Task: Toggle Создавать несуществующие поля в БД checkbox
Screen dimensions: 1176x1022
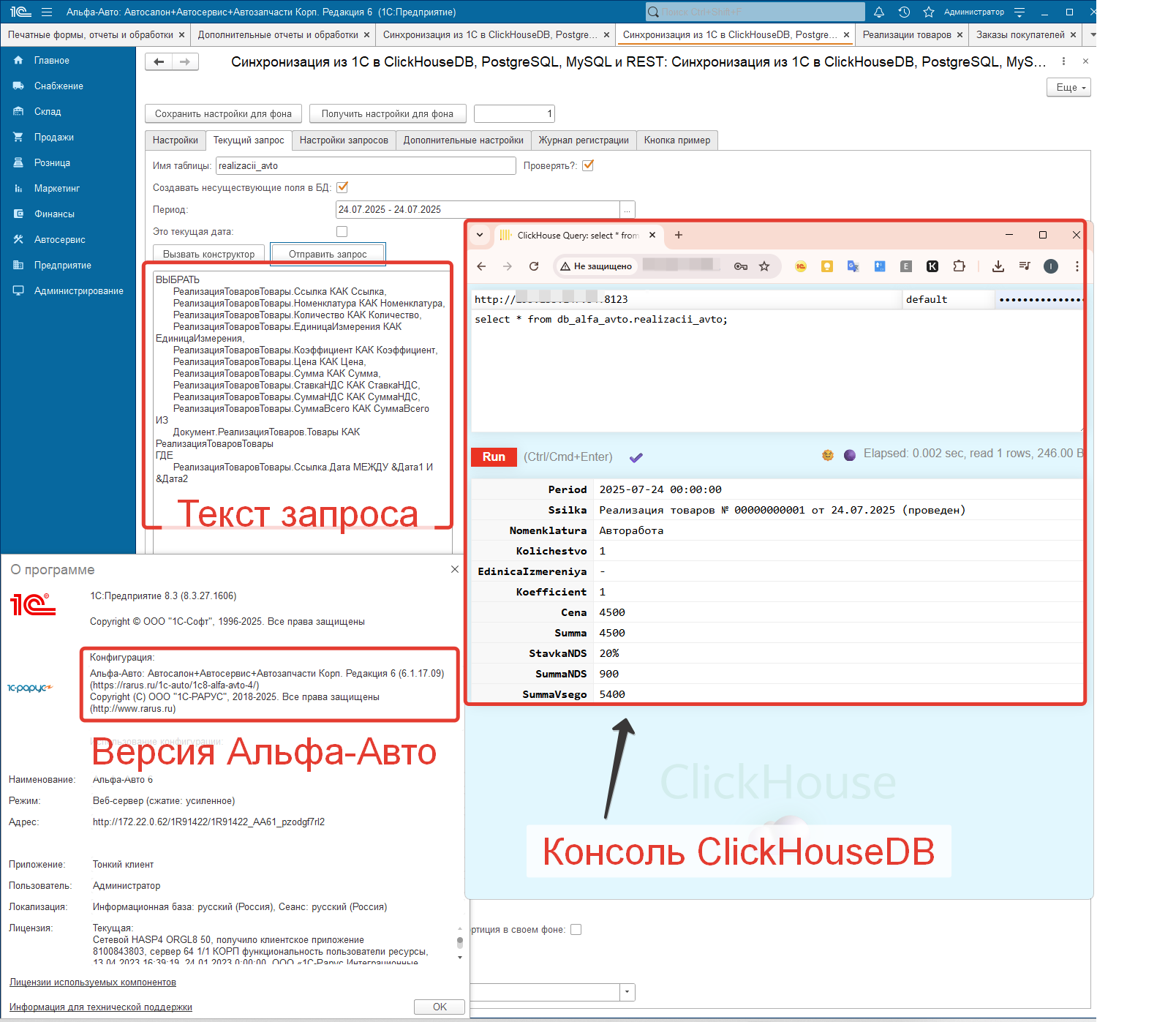Action: point(342,187)
